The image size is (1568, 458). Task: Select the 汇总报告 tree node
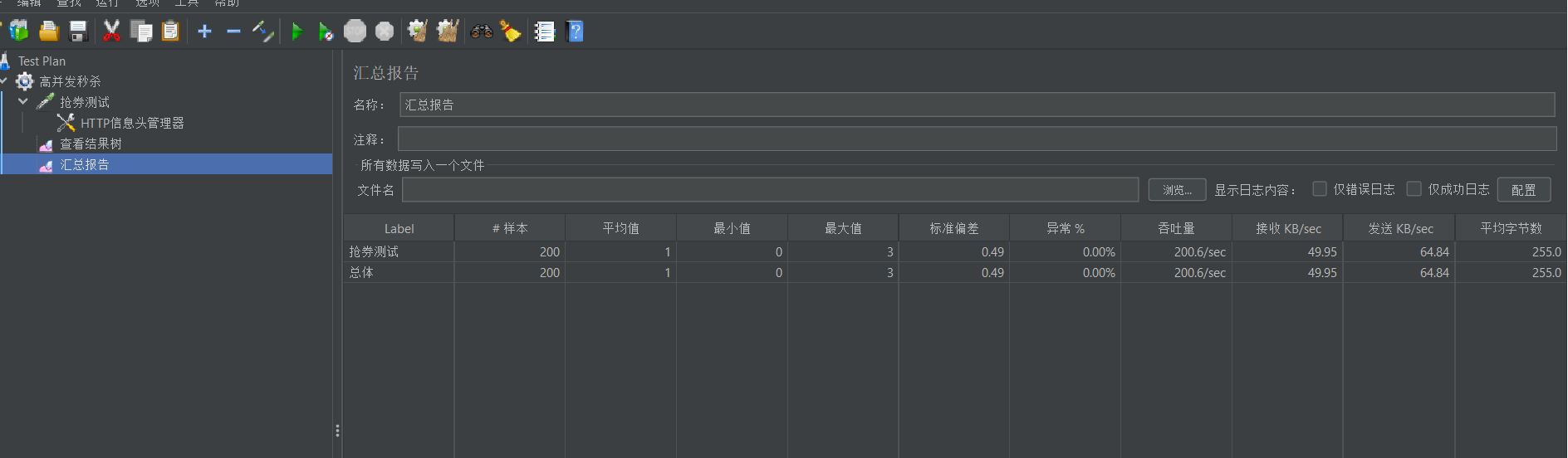(84, 164)
